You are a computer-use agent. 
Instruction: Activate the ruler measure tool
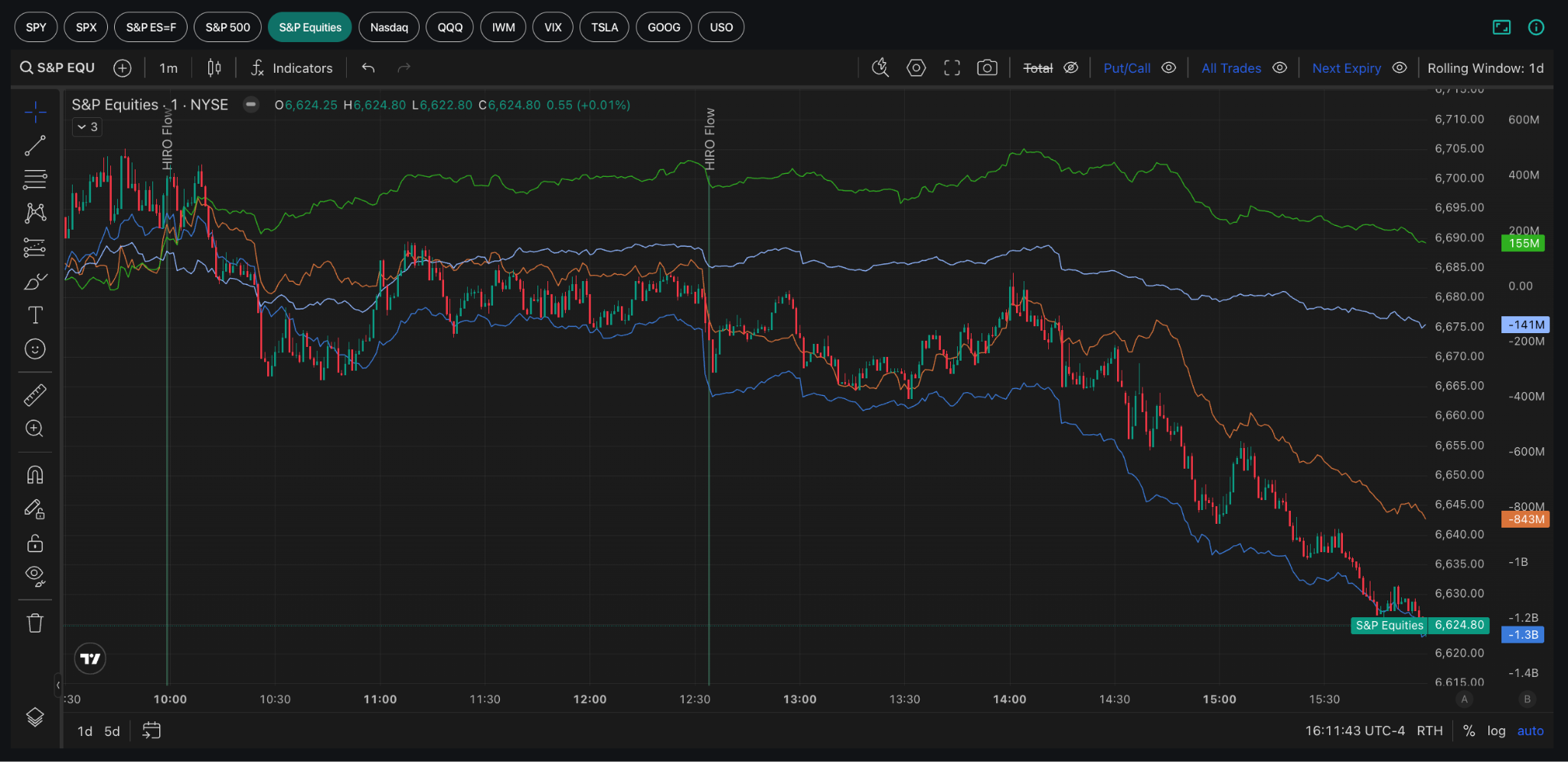[x=34, y=394]
